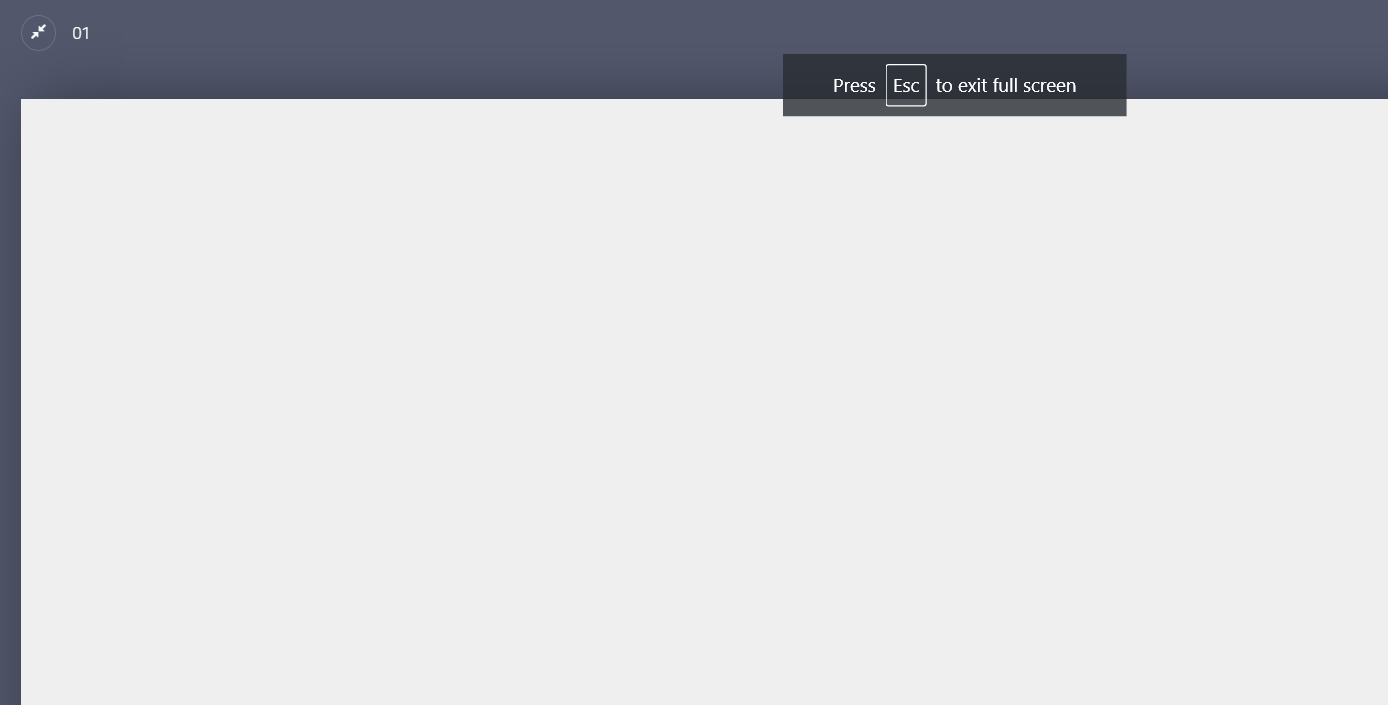The height and width of the screenshot is (705, 1388).
Task: Focus the empty slide area below the header
Action: (x=704, y=402)
